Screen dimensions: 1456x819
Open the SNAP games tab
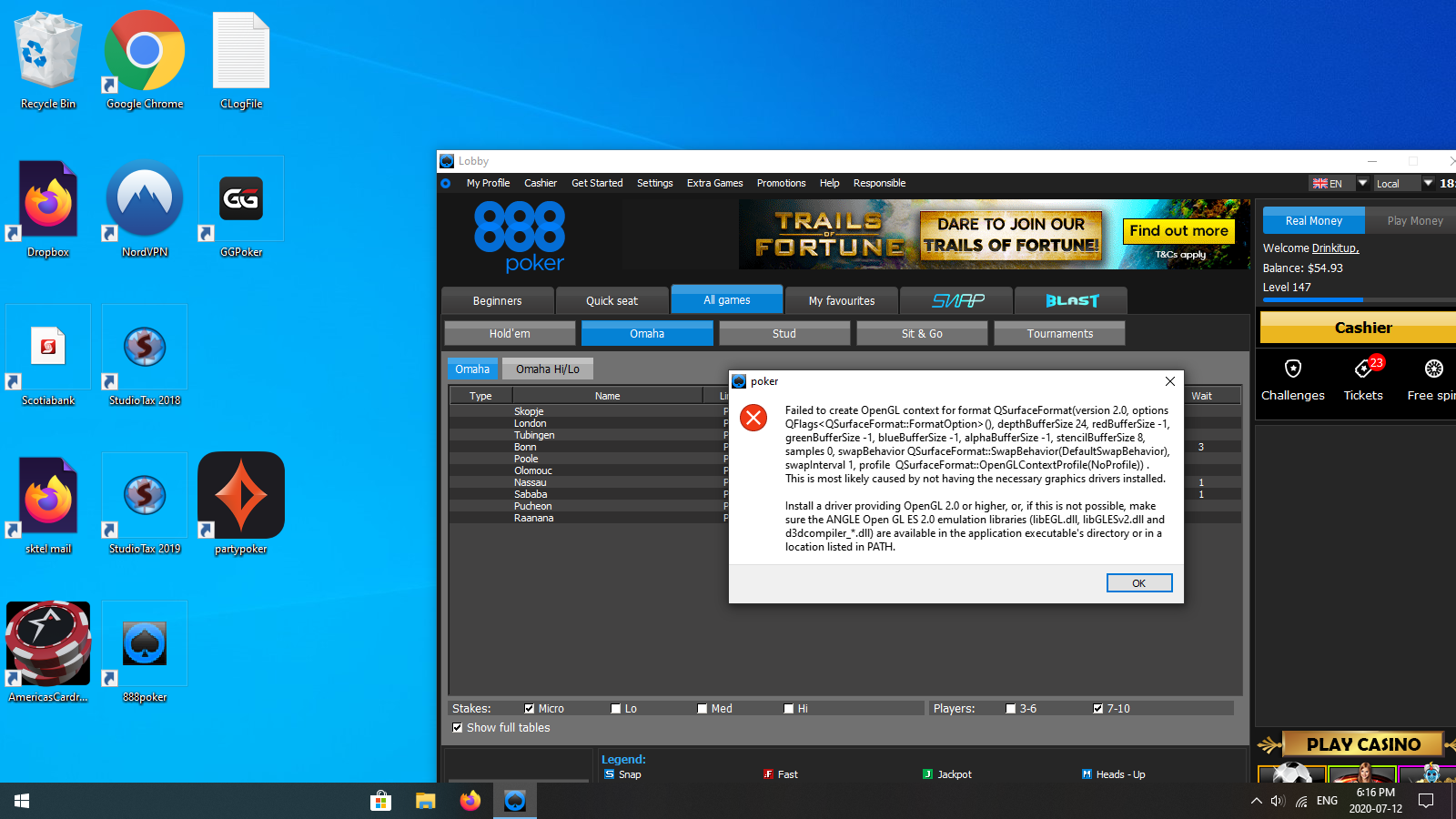click(x=956, y=300)
